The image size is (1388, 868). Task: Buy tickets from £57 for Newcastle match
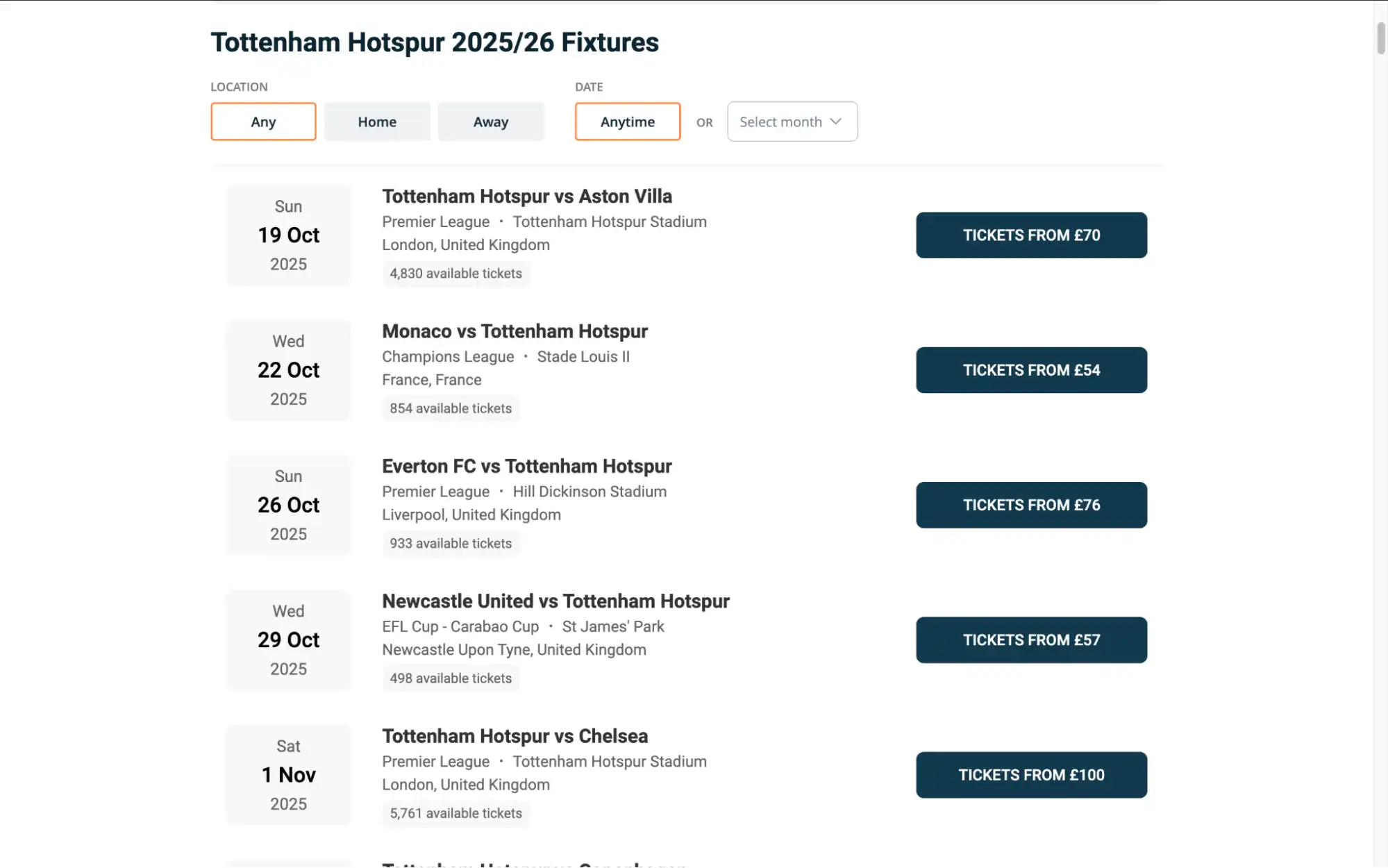(x=1030, y=640)
